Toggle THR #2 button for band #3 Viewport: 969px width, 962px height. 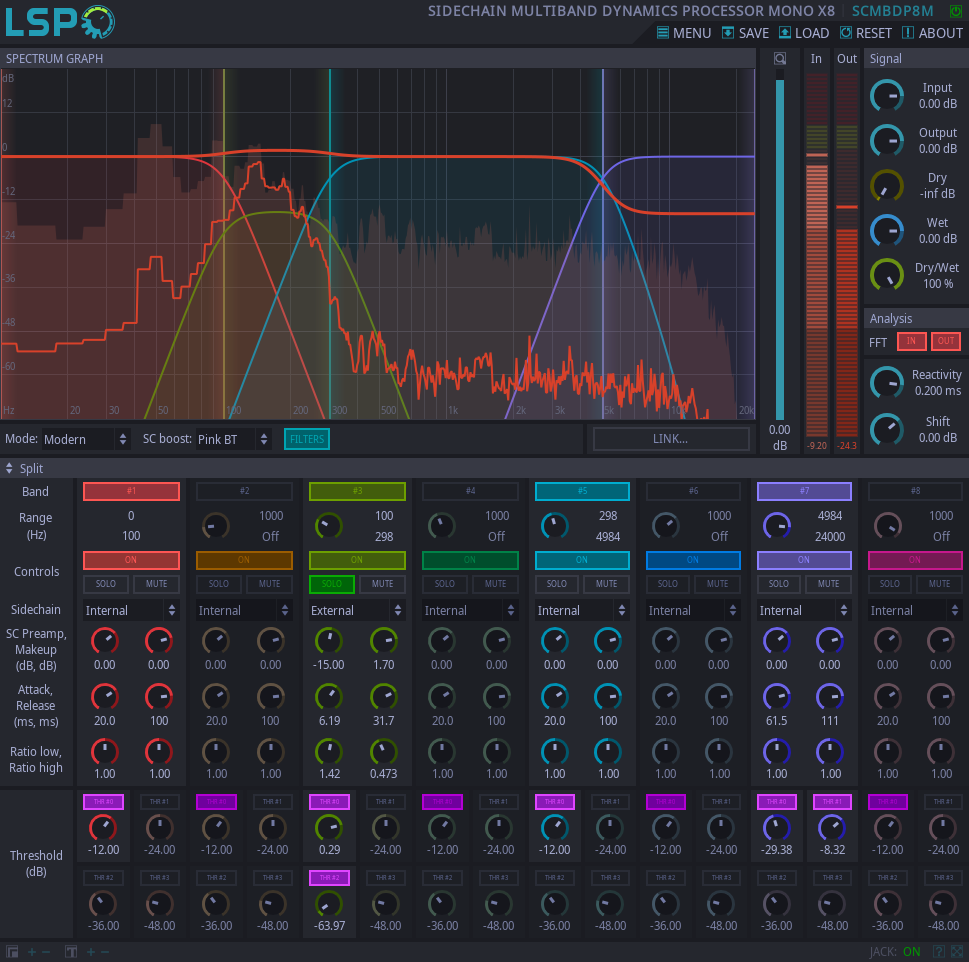pos(329,878)
